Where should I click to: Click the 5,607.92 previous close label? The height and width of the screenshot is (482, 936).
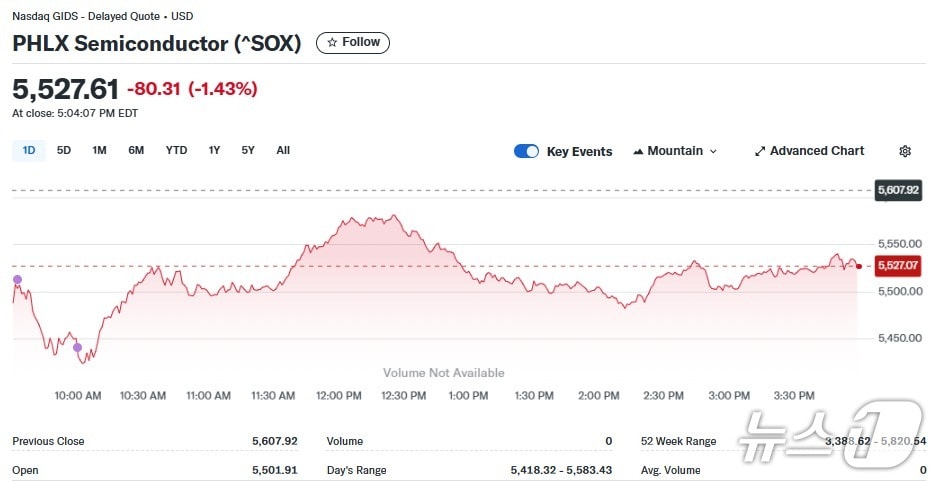897,189
